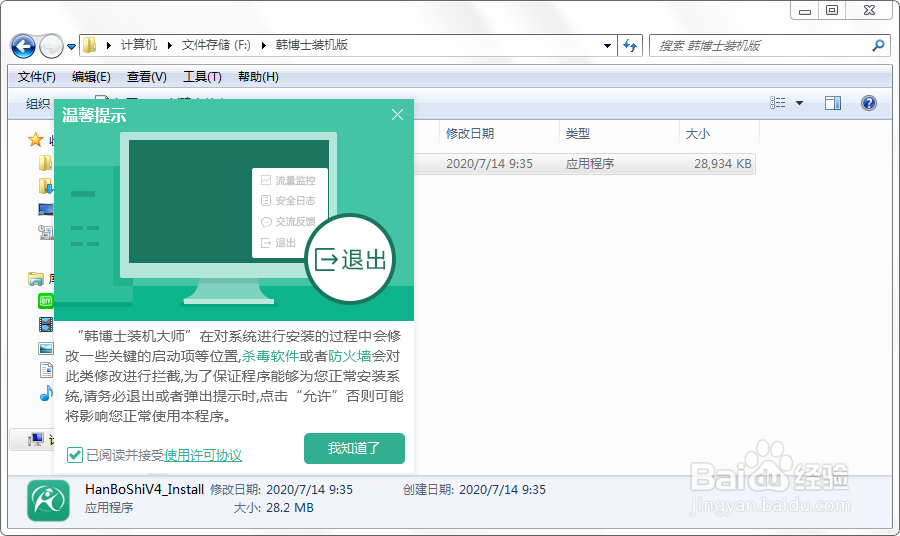Click the Libraries icon in the navigation pane
Screen dimensions: 900x536
pyautogui.click(x=36, y=279)
